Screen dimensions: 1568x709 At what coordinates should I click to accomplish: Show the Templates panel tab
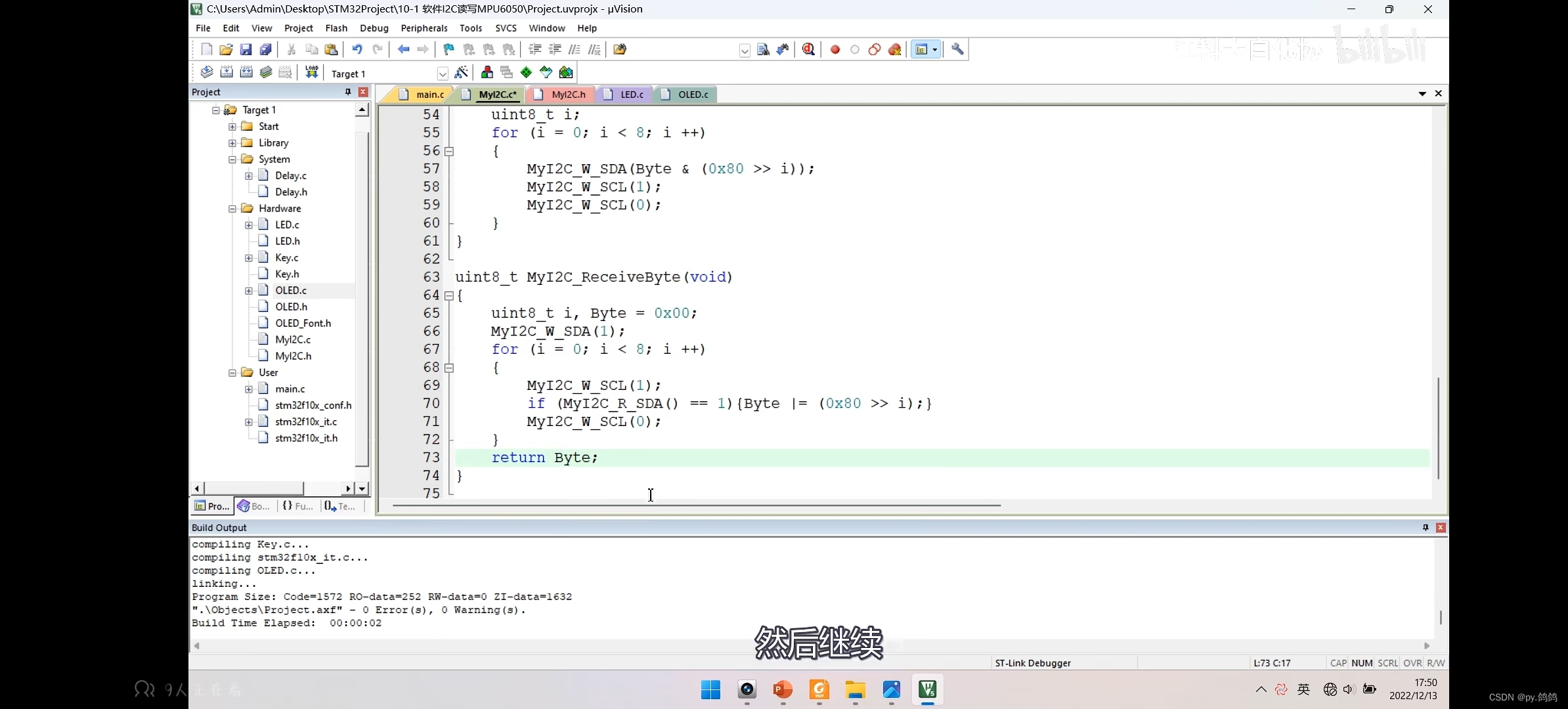[x=340, y=506]
